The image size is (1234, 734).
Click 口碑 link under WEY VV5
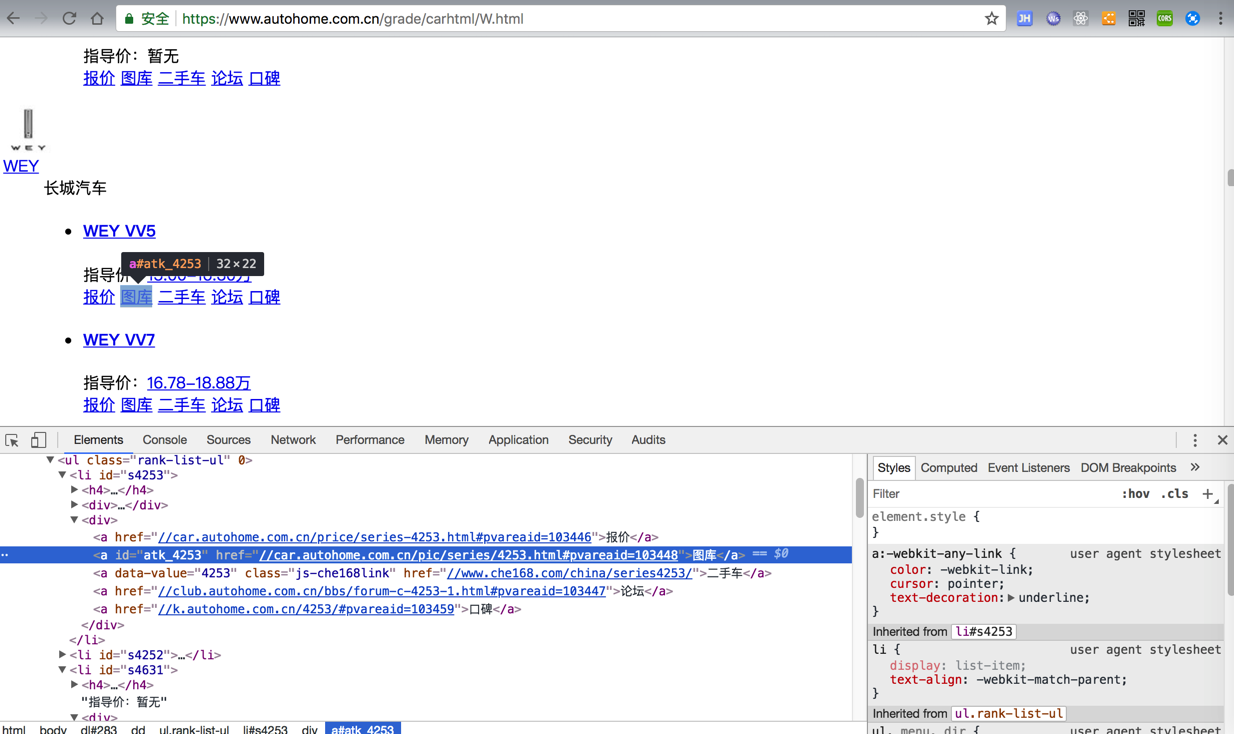(x=264, y=297)
